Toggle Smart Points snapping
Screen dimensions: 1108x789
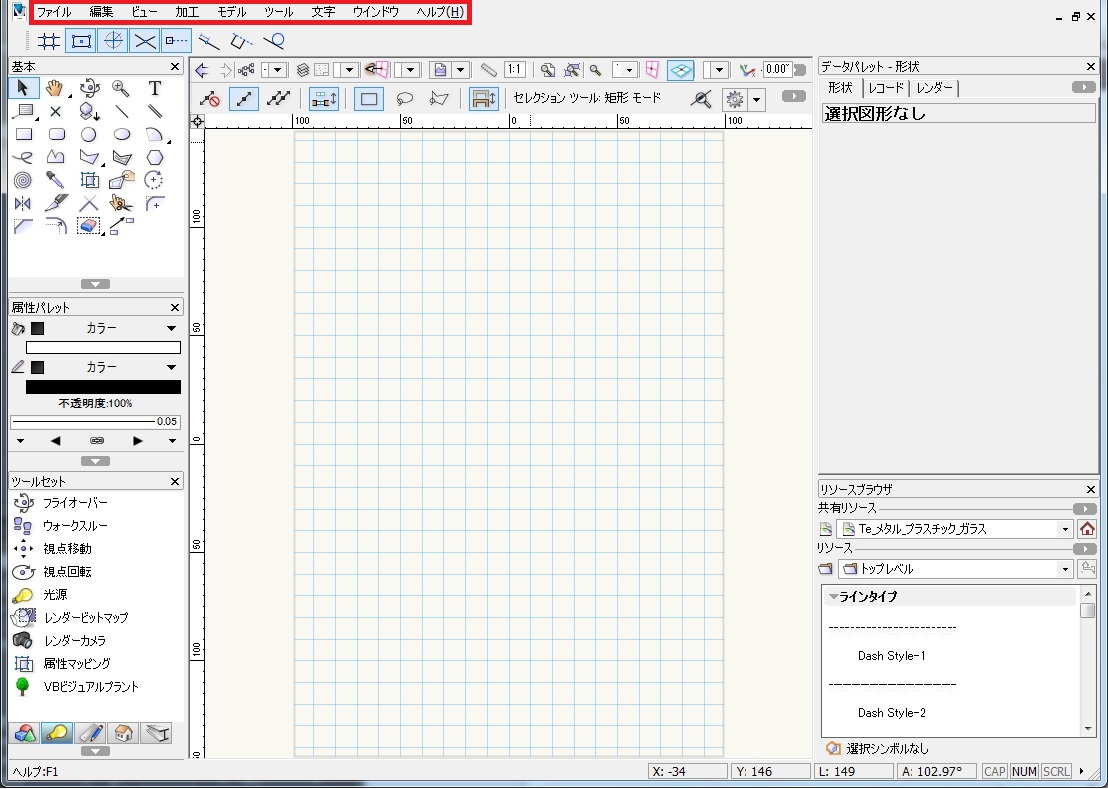[x=177, y=41]
